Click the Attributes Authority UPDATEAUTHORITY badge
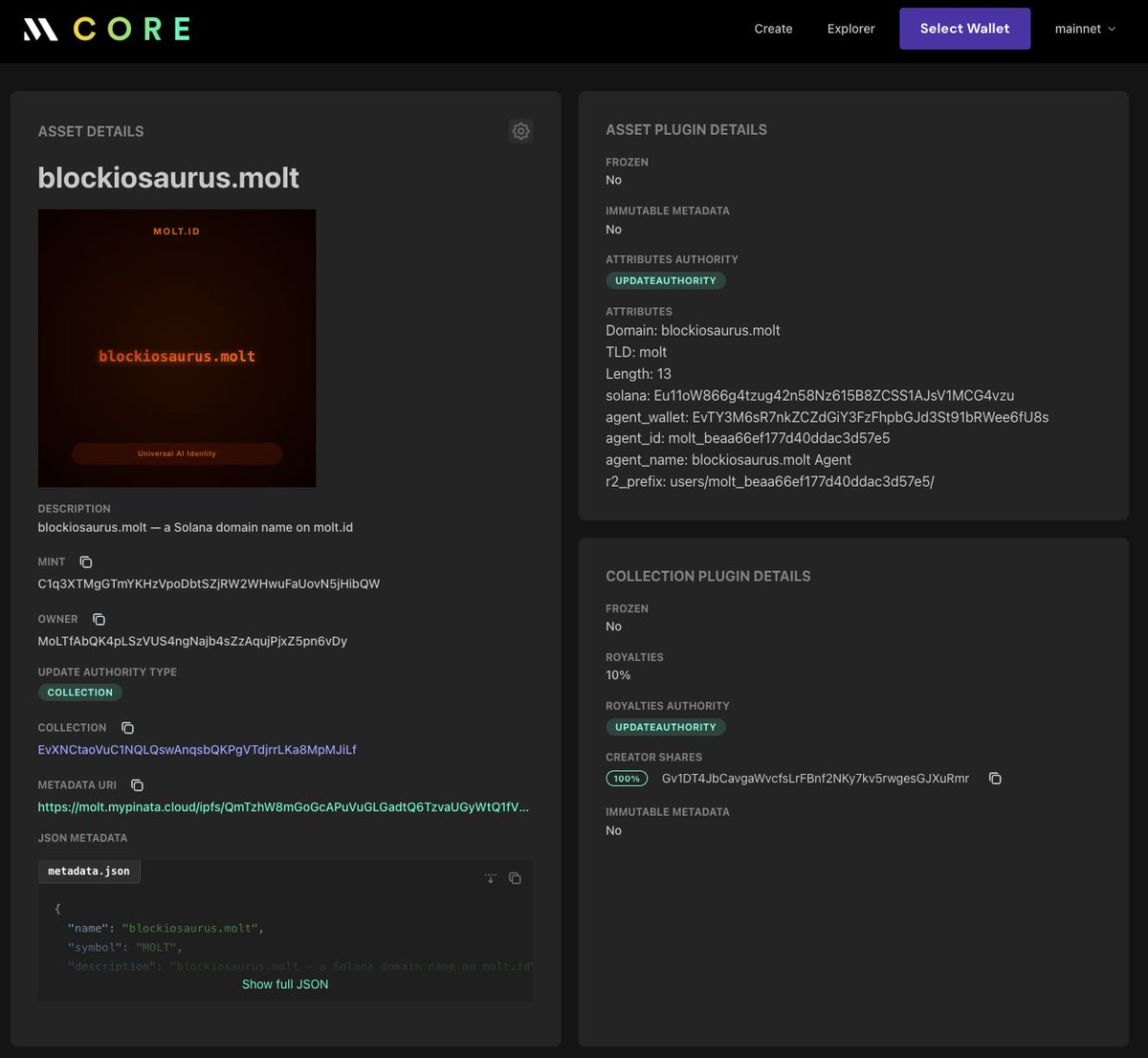The image size is (1148, 1058). tap(666, 280)
